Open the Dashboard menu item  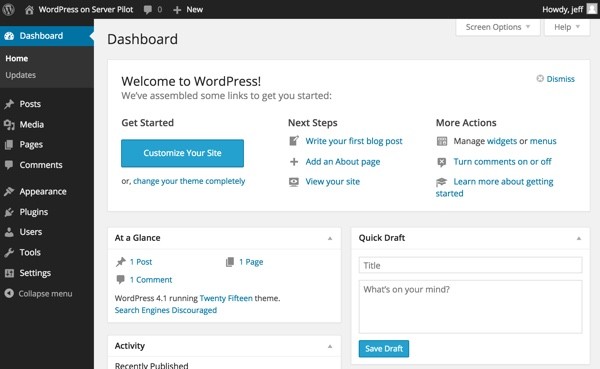point(47,36)
